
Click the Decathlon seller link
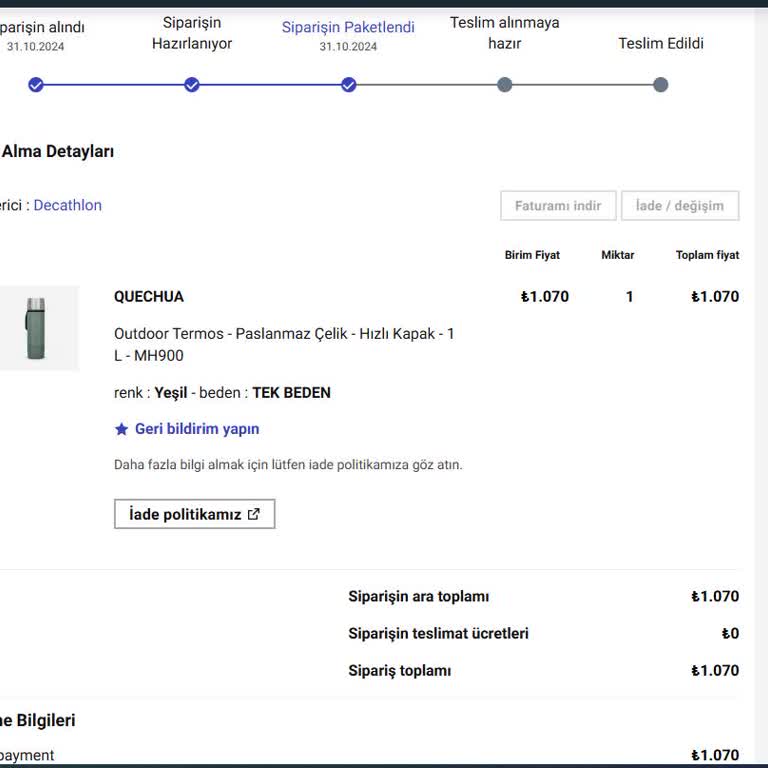click(68, 205)
